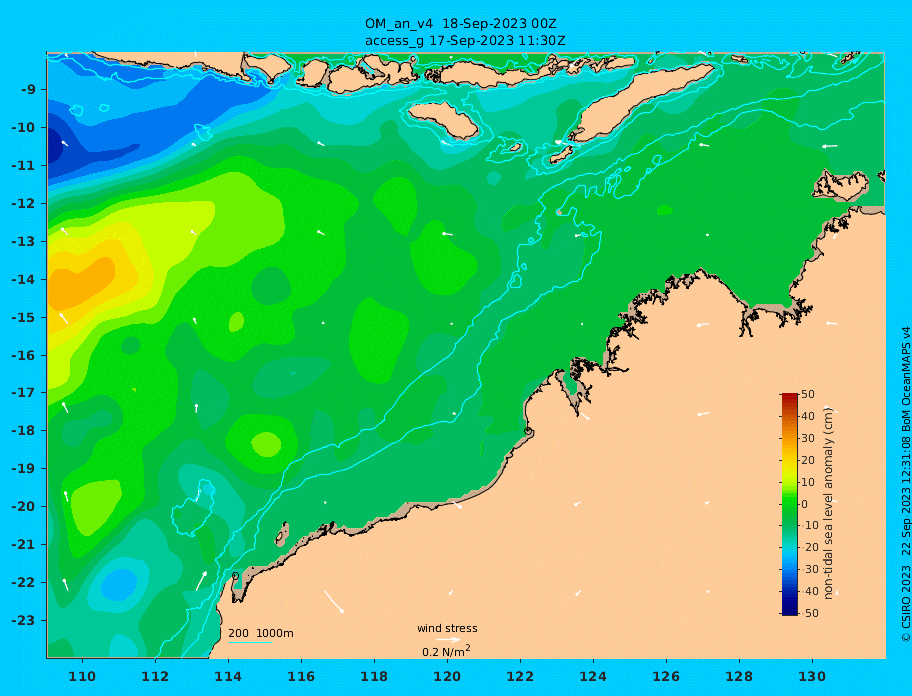Click the colorbar label 20 in the yellow range
Viewport: 912px width, 696px height.
pyautogui.click(x=808, y=460)
